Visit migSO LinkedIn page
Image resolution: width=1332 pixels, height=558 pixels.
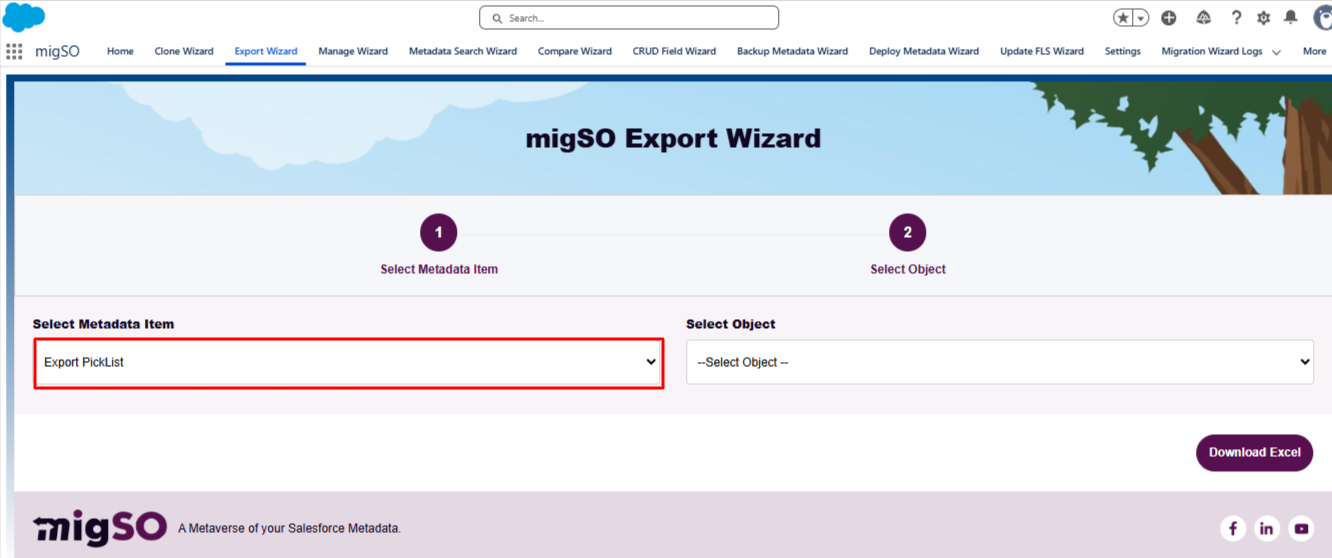(x=1267, y=528)
